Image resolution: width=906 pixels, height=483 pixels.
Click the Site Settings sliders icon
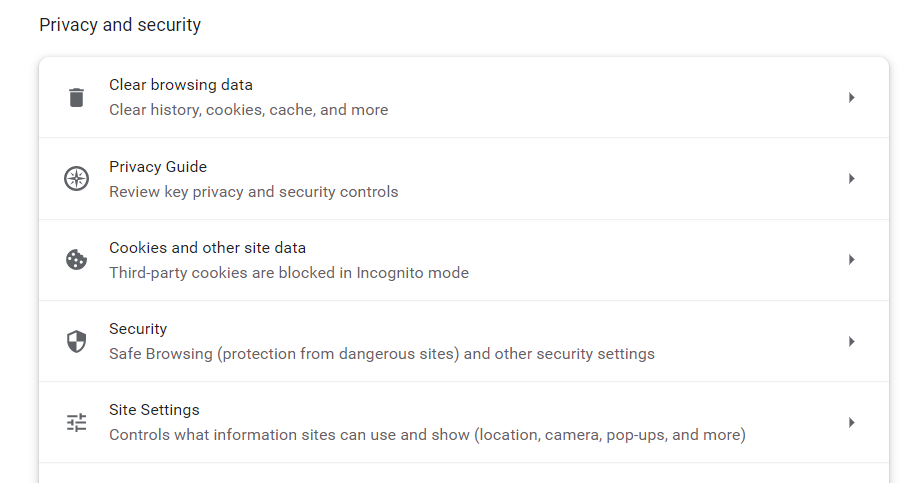[x=77, y=423]
